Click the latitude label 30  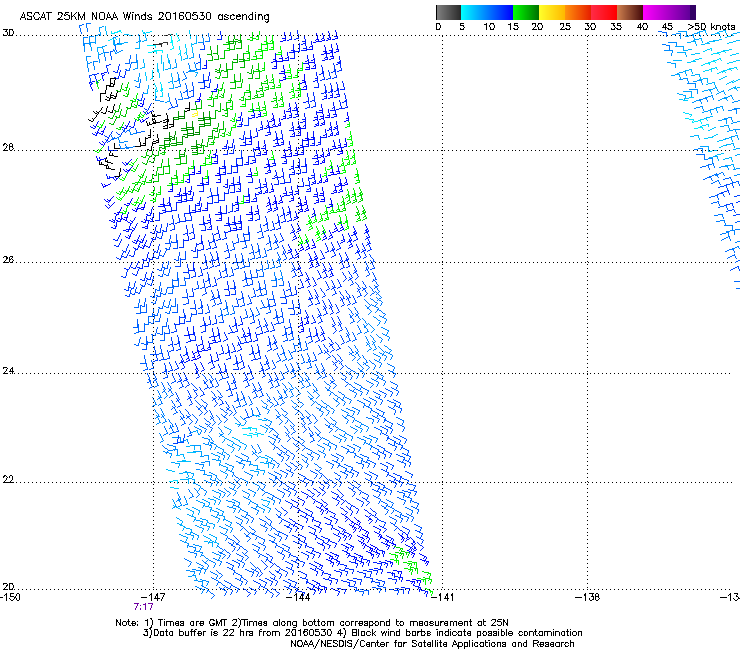8,33
